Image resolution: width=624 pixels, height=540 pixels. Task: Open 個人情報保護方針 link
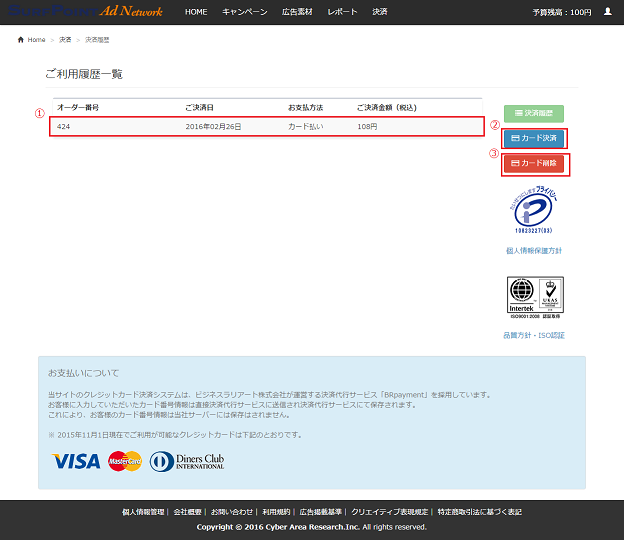pyautogui.click(x=534, y=251)
